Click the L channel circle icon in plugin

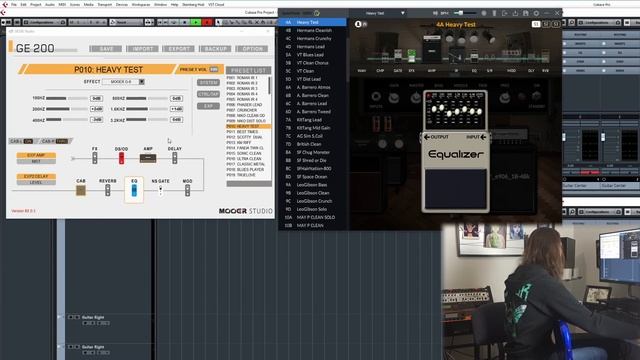358,24
